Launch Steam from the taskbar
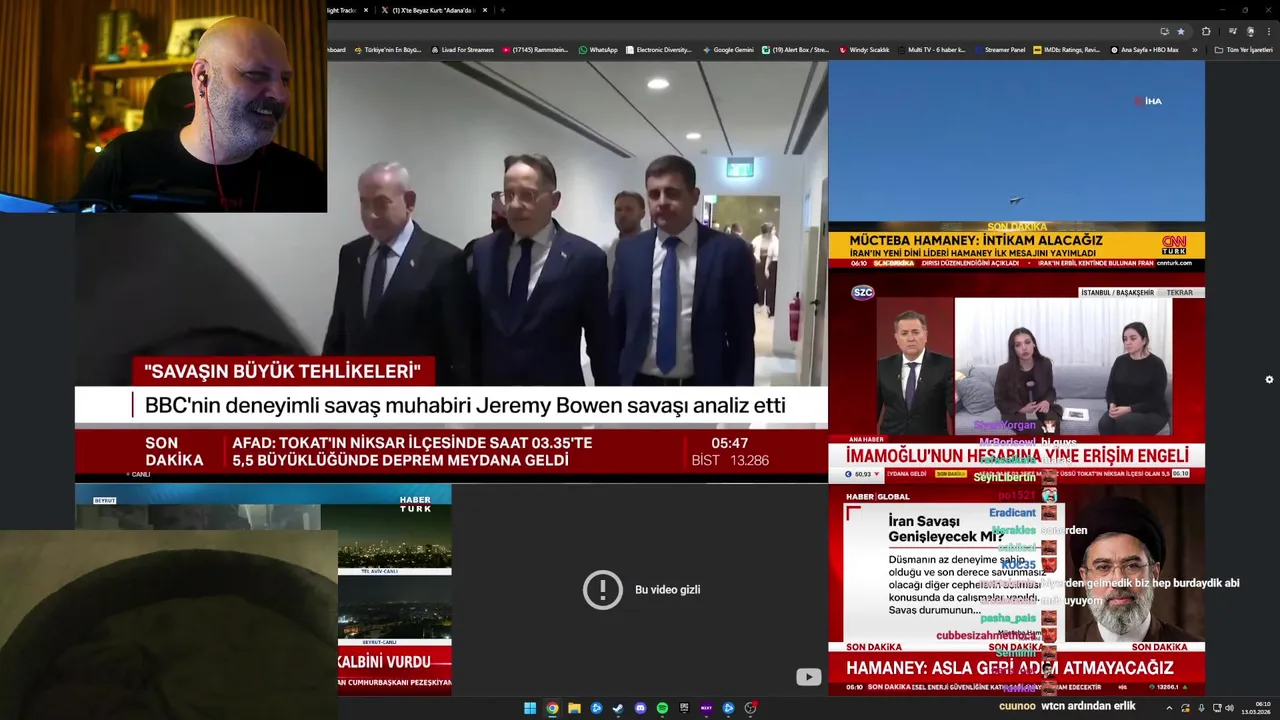Screen dimensions: 1280x720 618,708
